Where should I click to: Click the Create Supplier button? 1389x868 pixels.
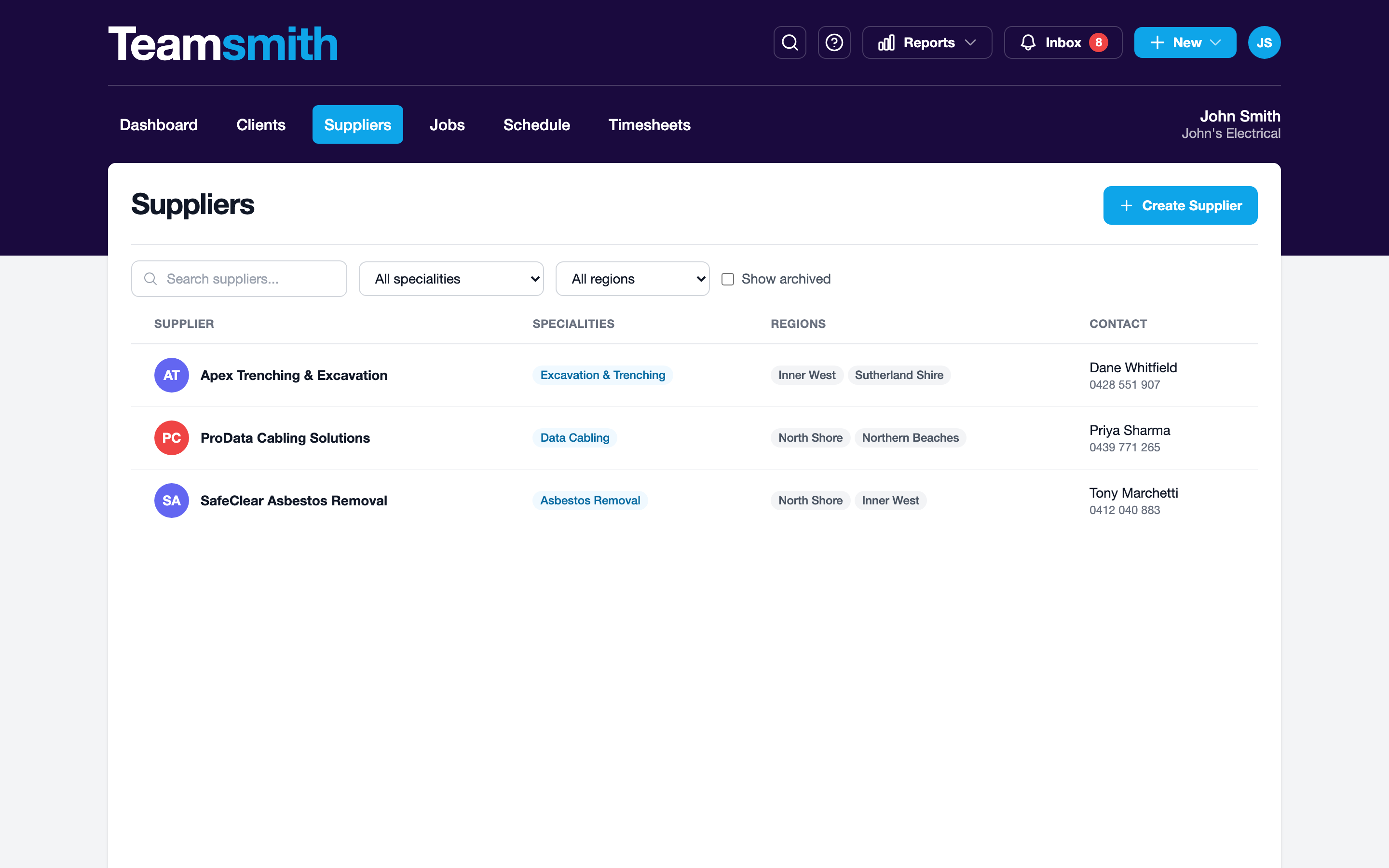pyautogui.click(x=1180, y=205)
